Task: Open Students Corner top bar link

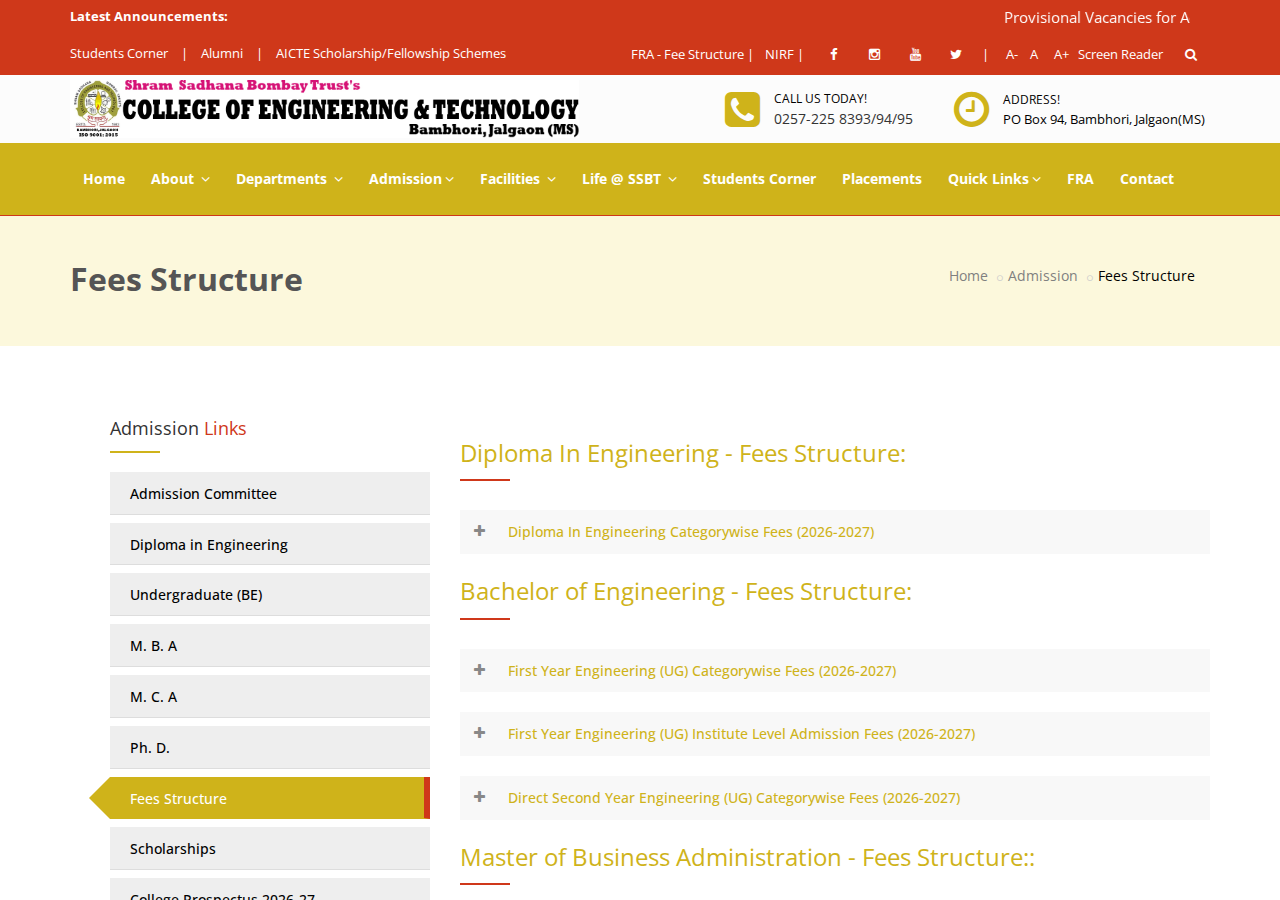Action: (119, 54)
